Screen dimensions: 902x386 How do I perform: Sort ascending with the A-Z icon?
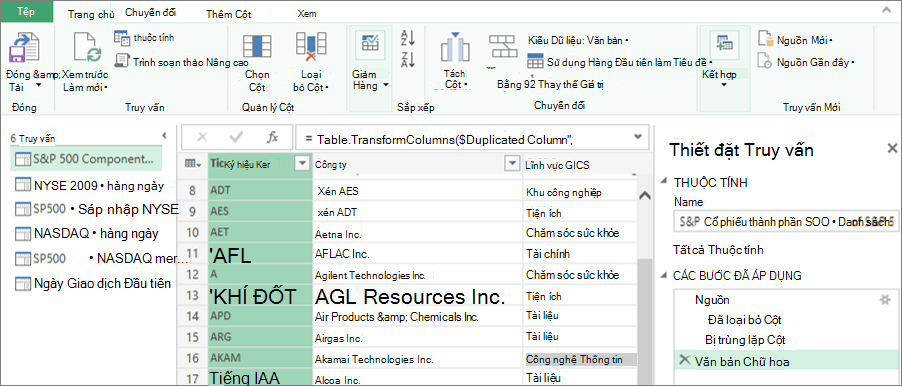click(407, 38)
